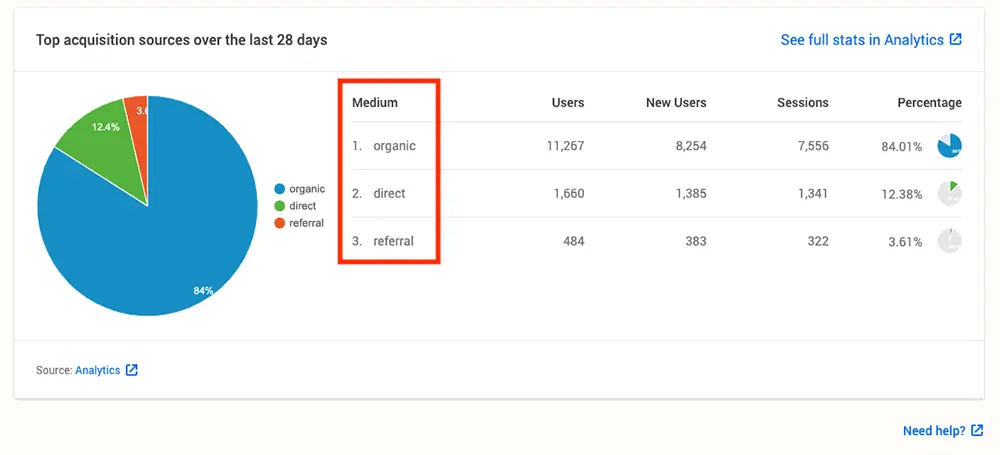The image size is (1000, 455).
Task: Click the Top acquisition sources heading
Action: [182, 40]
